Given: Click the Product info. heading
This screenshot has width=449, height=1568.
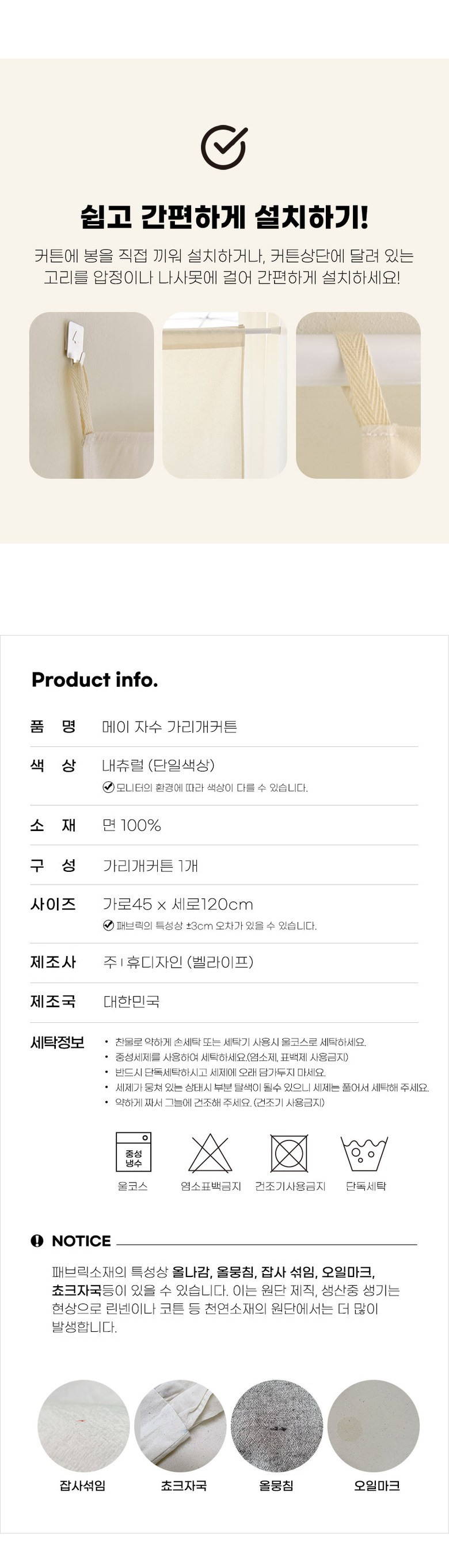Looking at the screenshot, I should (x=94, y=679).
